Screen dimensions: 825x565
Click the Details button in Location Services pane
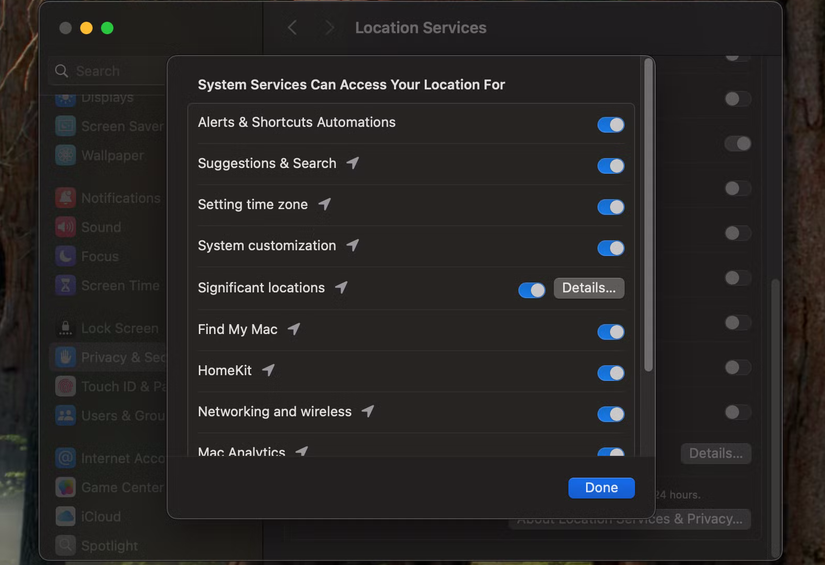(716, 453)
